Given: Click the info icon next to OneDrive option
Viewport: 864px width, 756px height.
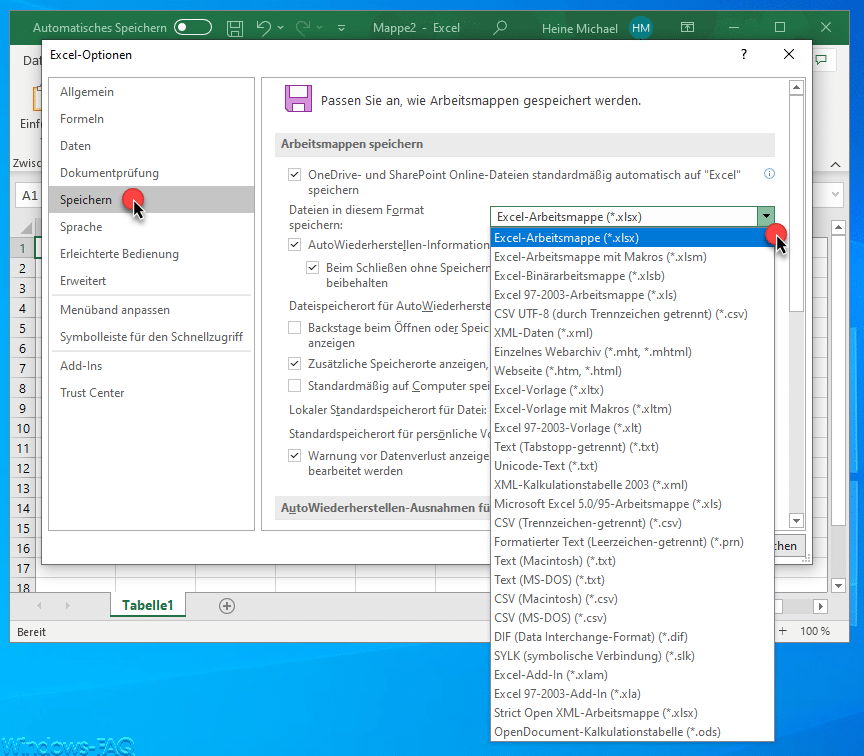Looking at the screenshot, I should click(769, 174).
